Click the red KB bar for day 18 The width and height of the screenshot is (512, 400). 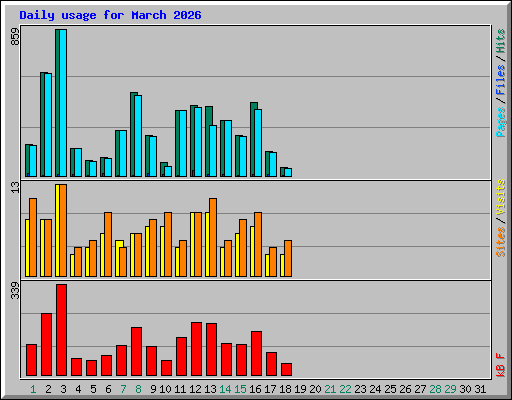tap(287, 370)
